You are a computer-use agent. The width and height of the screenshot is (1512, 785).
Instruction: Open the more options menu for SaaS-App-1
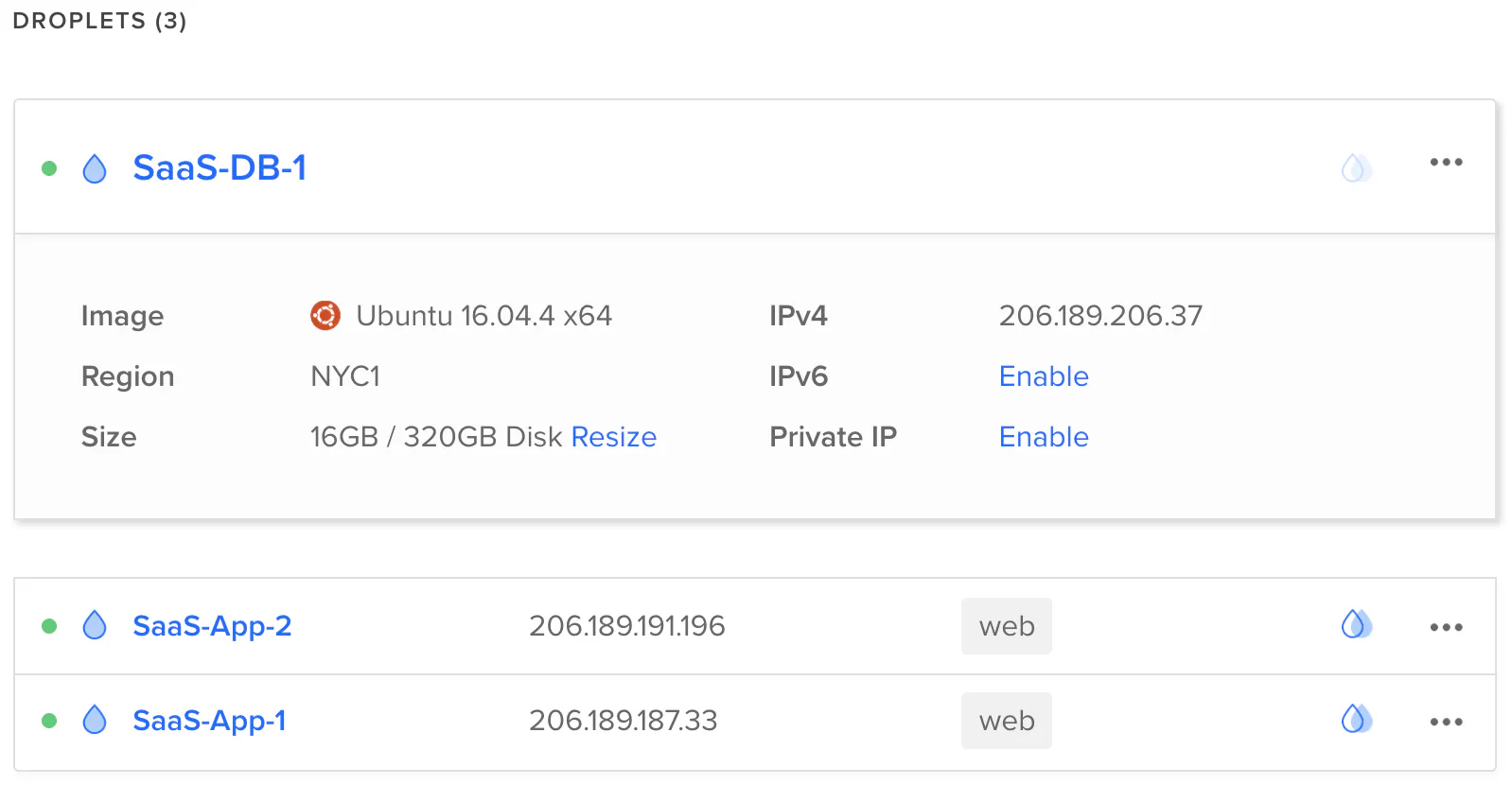(1446, 722)
